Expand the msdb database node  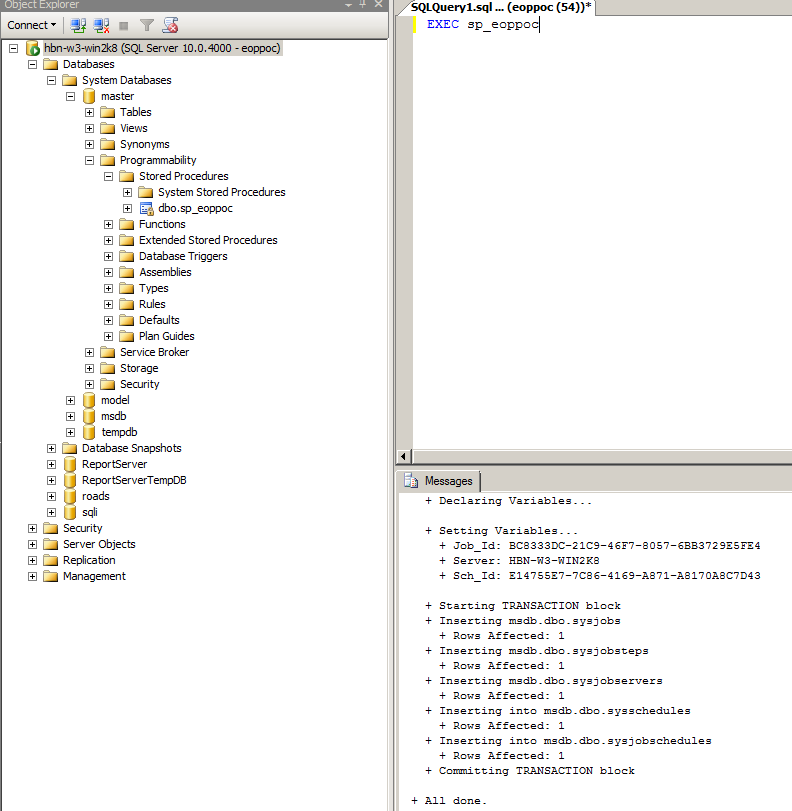click(x=71, y=416)
